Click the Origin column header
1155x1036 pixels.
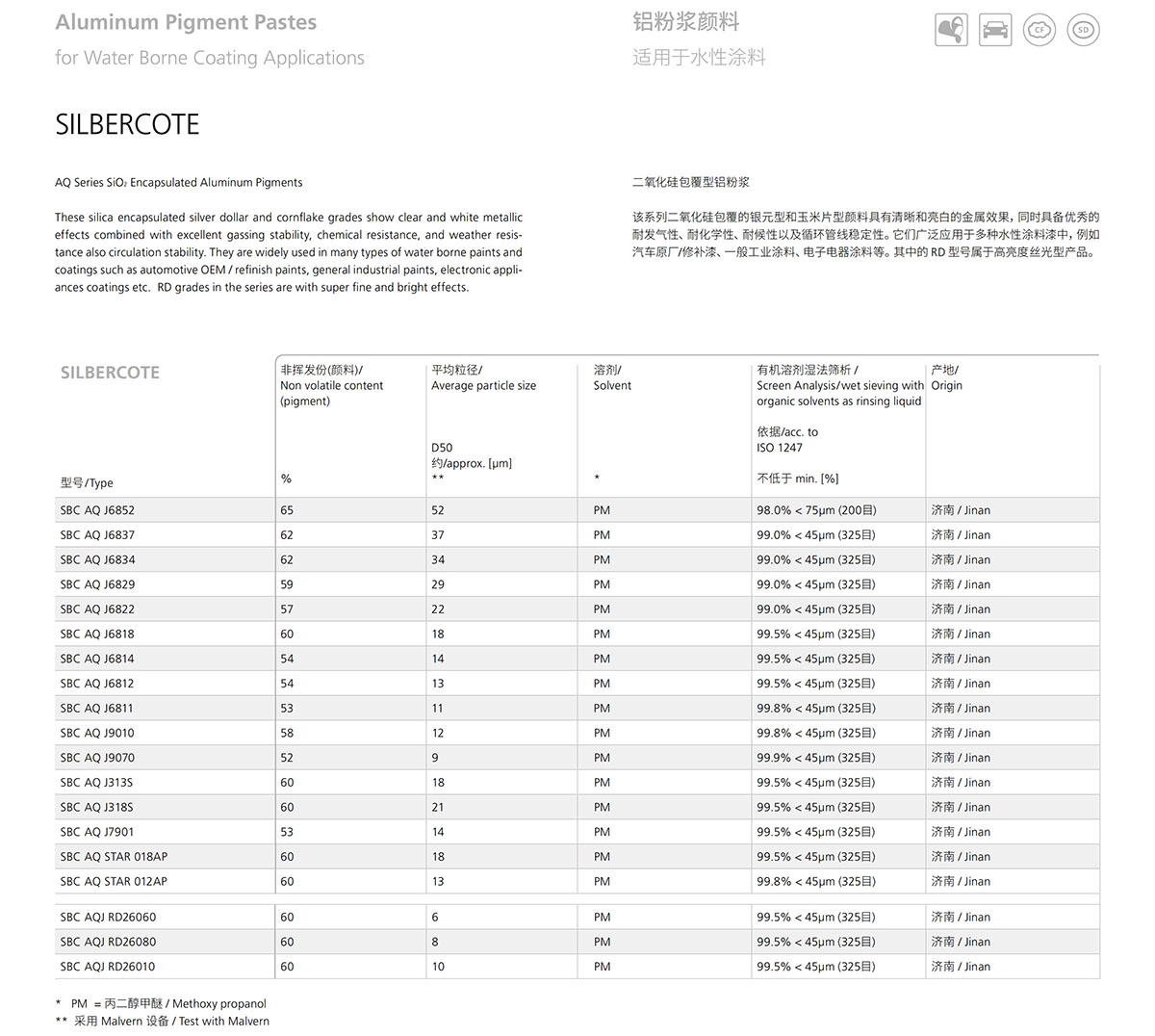946,385
